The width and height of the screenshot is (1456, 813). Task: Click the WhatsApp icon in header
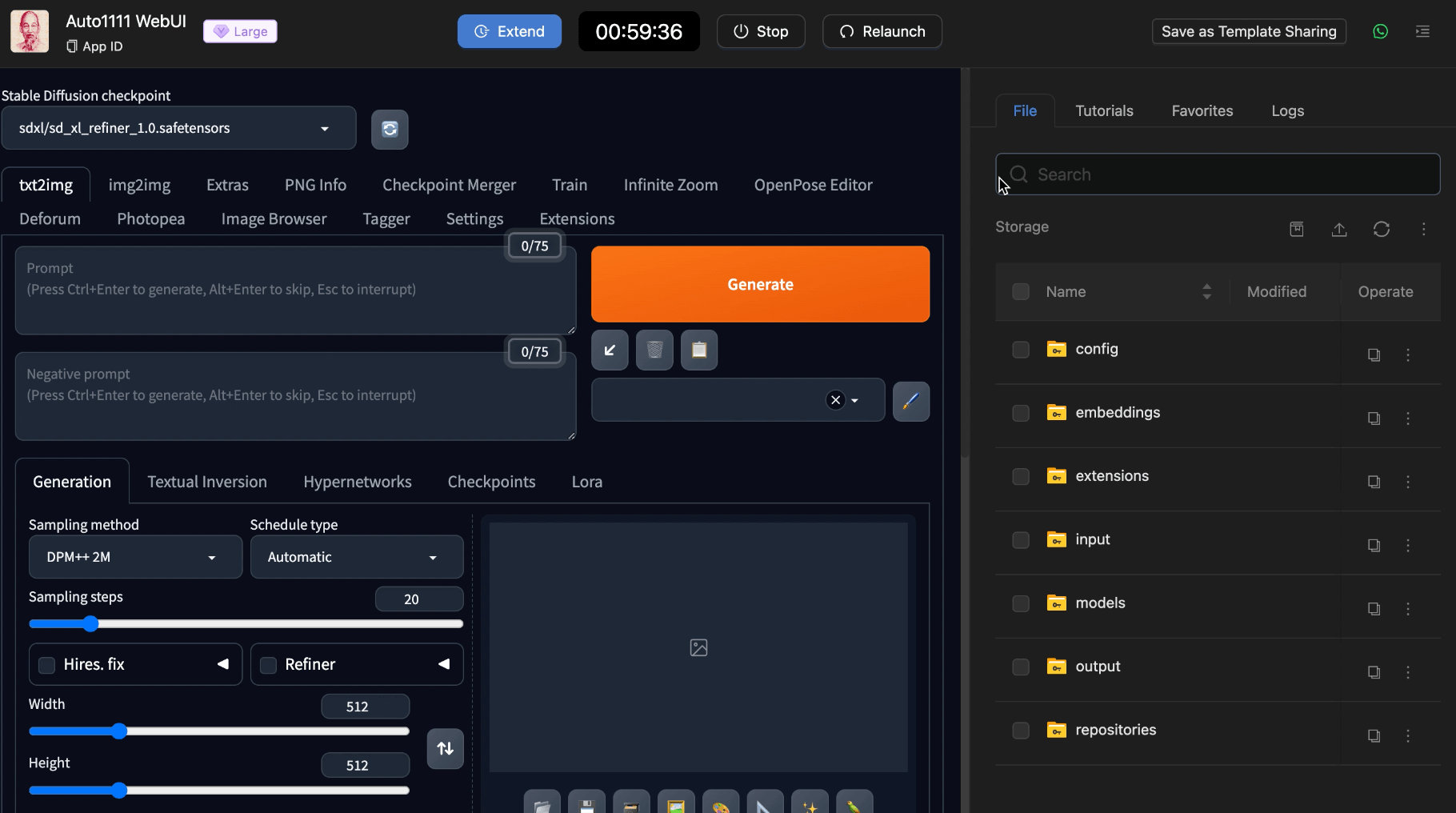click(1380, 31)
